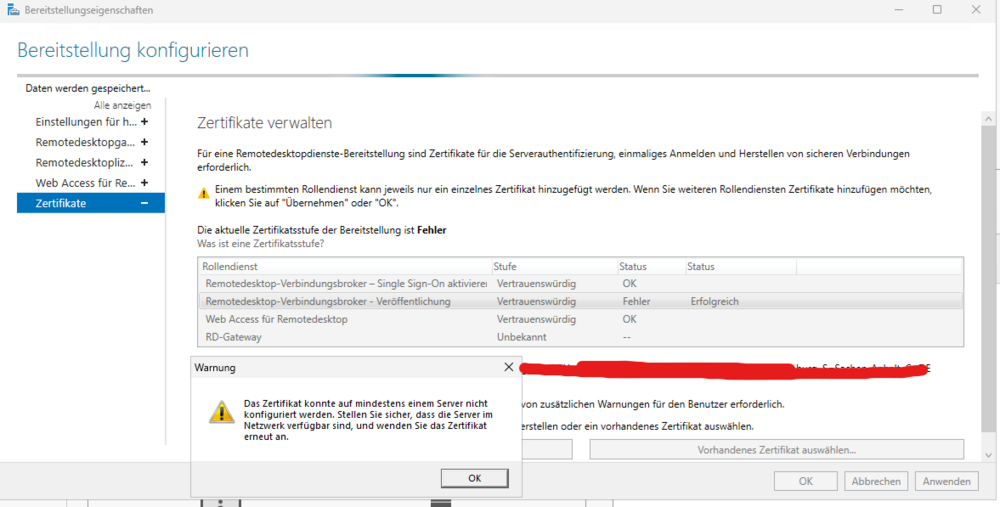Maximize the Bereitstellungseigenschaften window
The image size is (1000, 507).
[937, 10]
